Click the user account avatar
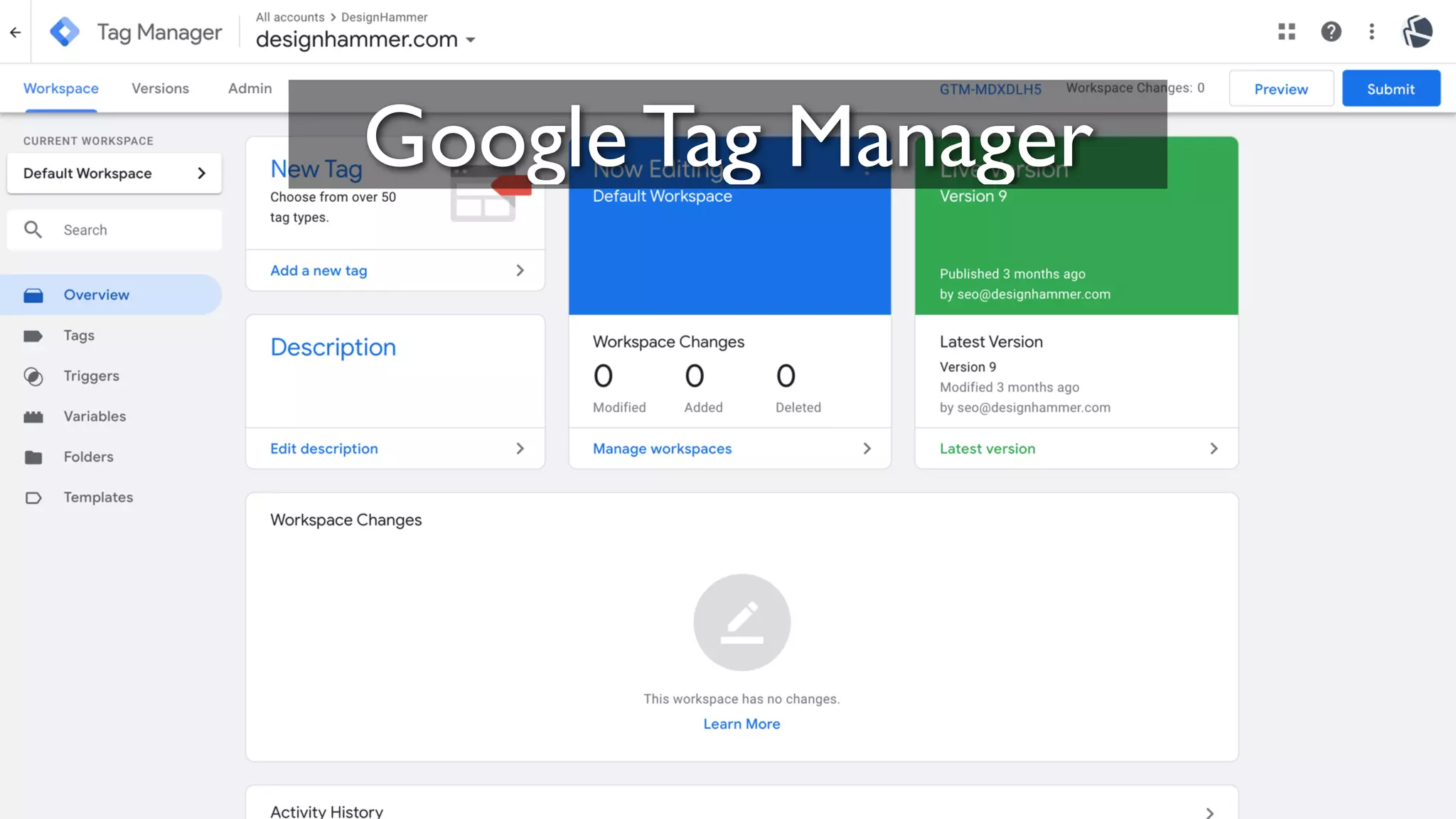1456x819 pixels. point(1417,31)
